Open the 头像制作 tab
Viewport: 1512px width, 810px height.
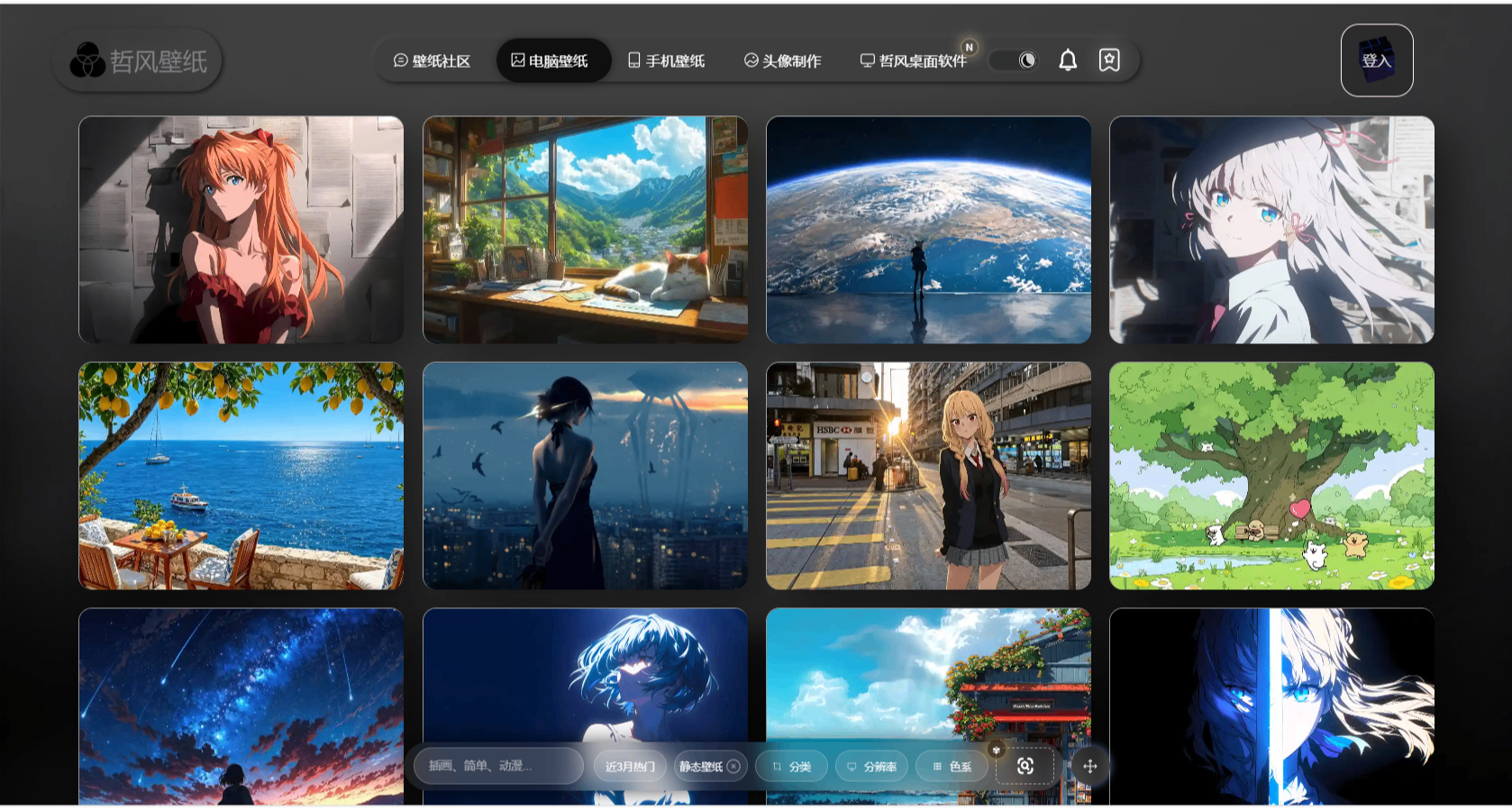(782, 60)
